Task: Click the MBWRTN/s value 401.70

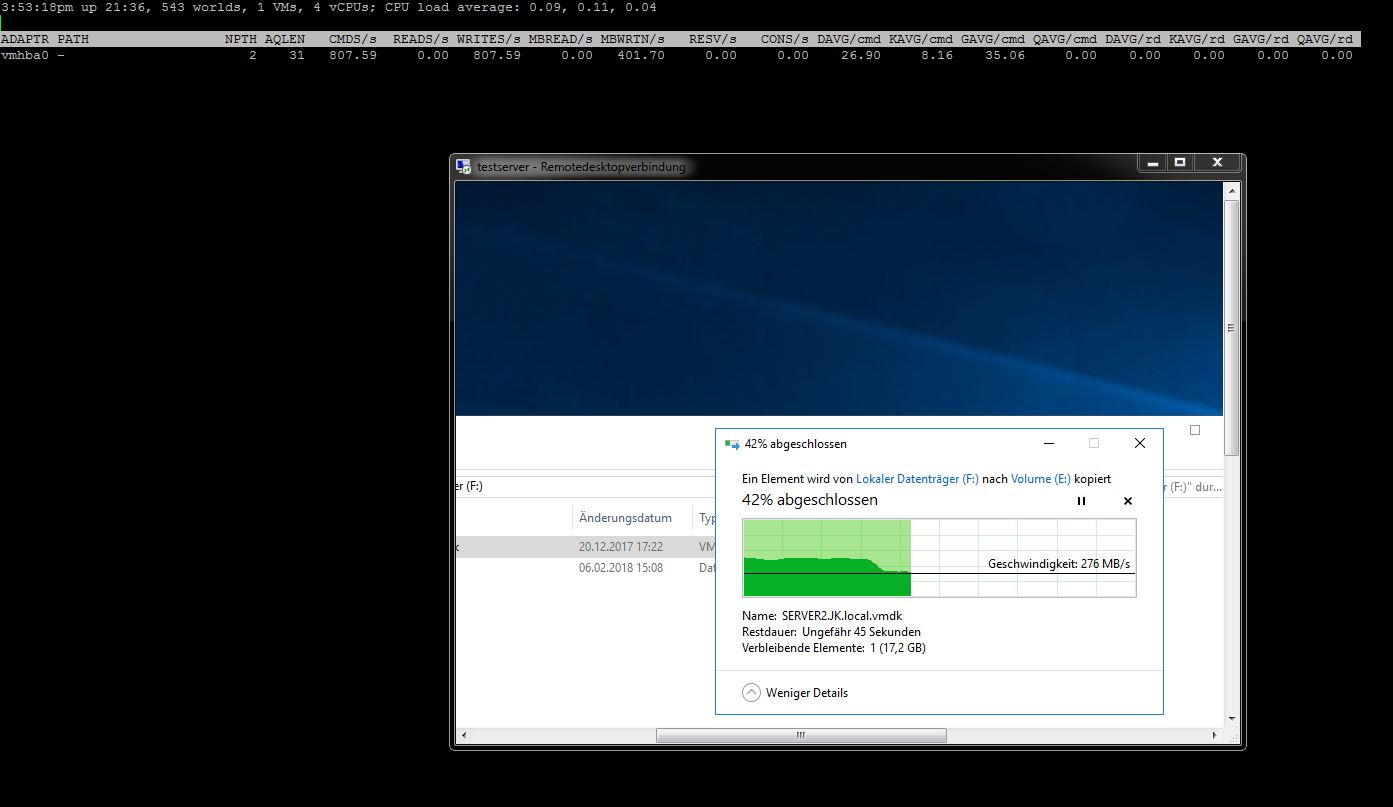Action: pyautogui.click(x=640, y=56)
